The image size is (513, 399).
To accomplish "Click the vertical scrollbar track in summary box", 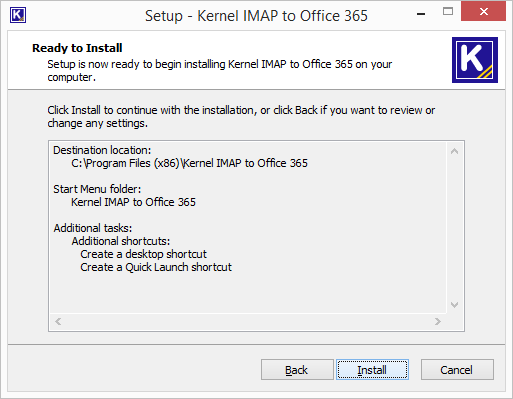I will pyautogui.click(x=454, y=228).
